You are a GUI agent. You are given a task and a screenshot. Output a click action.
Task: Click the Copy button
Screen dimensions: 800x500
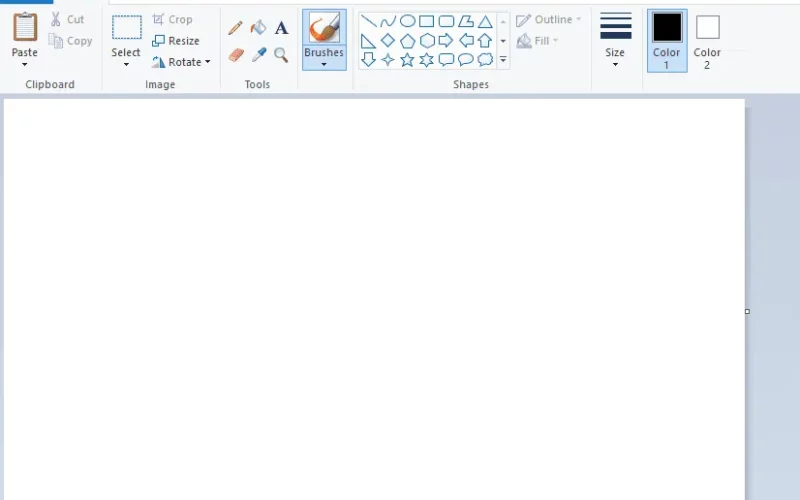click(x=70, y=41)
